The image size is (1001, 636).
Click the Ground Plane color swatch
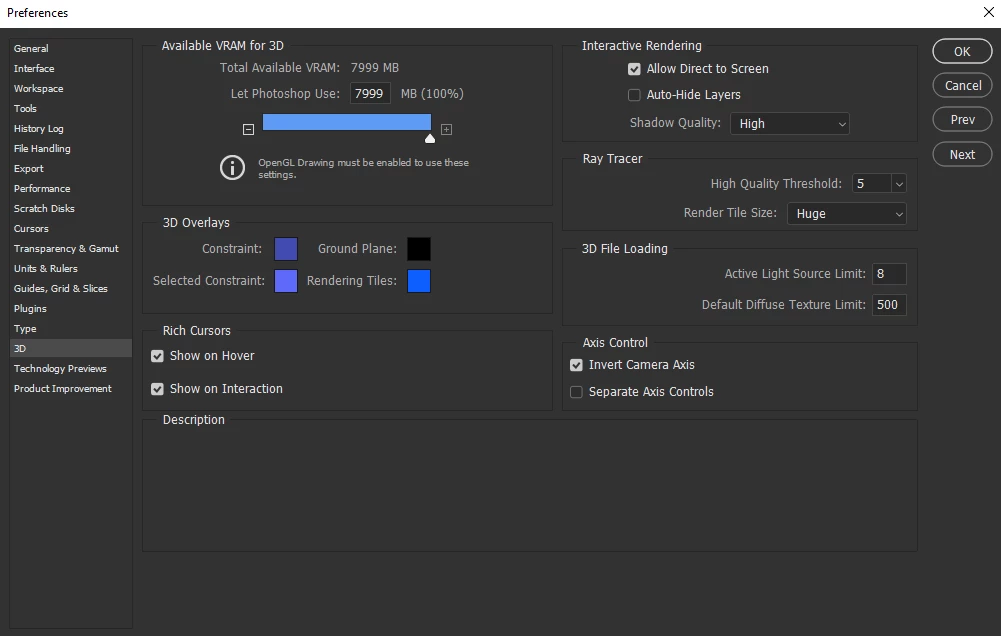coord(419,249)
